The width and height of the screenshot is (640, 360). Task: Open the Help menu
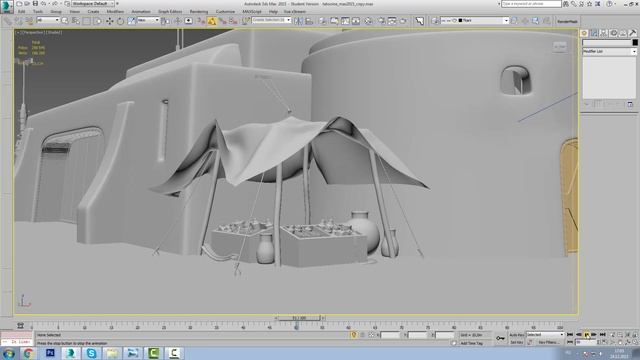pos(273,11)
